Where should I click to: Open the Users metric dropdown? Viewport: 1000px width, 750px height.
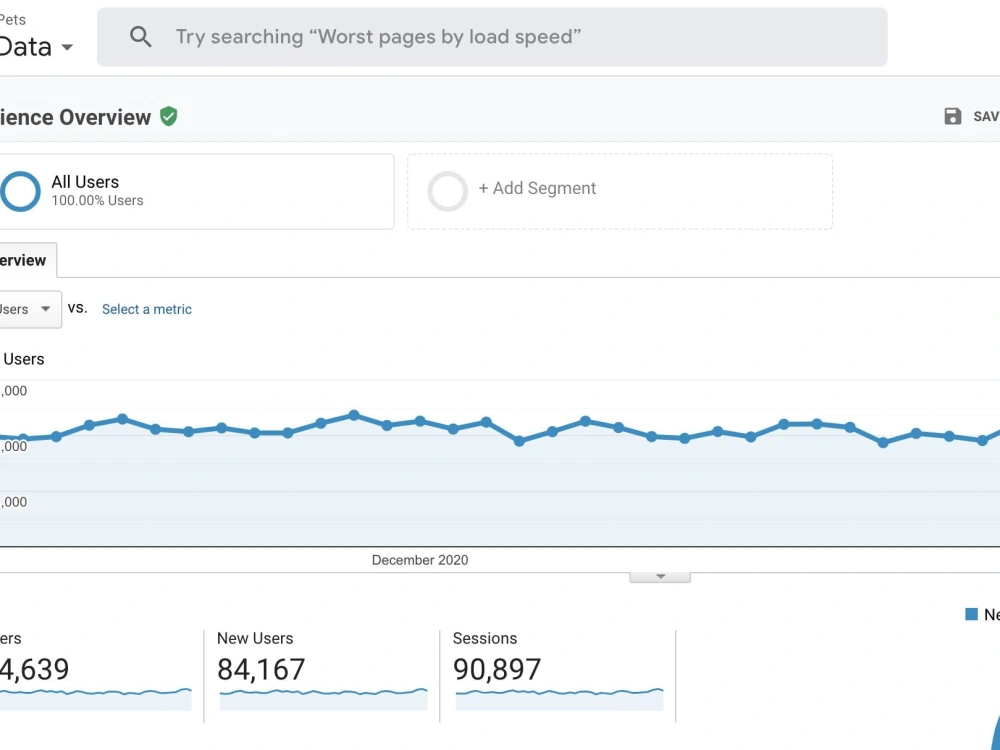click(29, 309)
